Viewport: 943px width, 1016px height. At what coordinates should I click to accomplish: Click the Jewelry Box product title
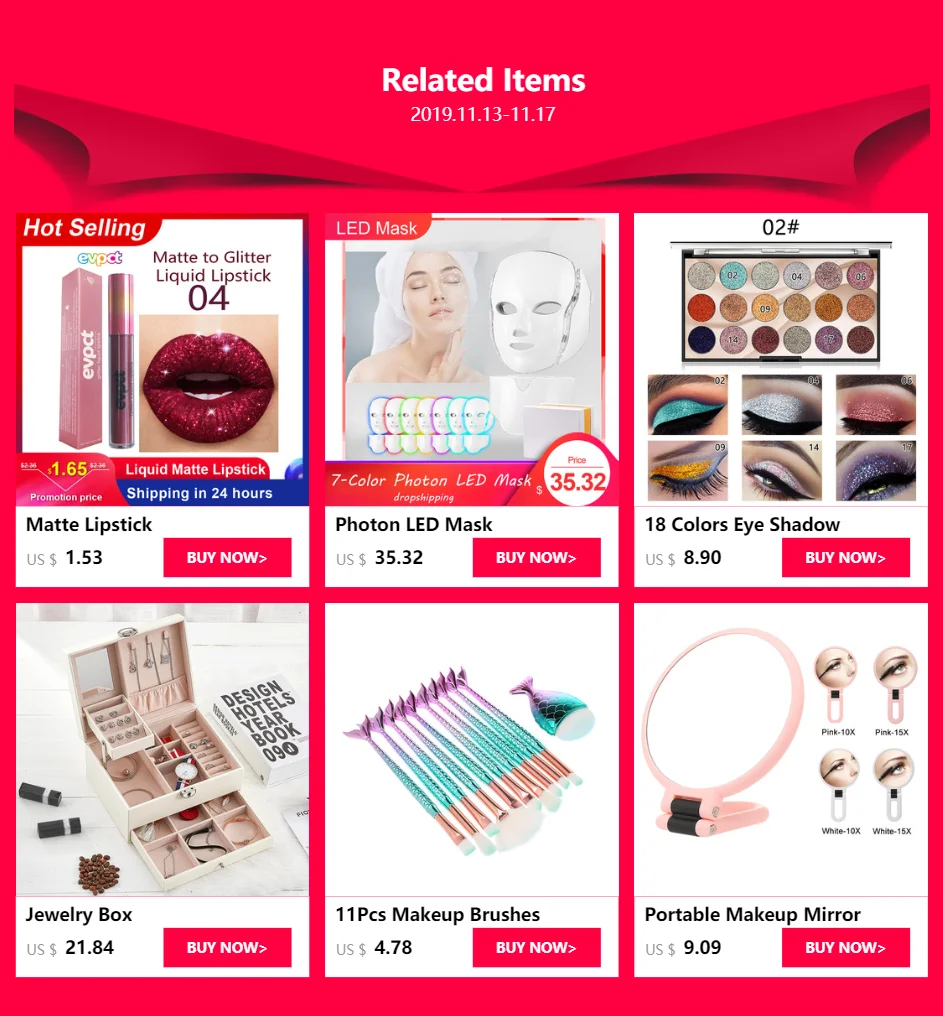78,914
